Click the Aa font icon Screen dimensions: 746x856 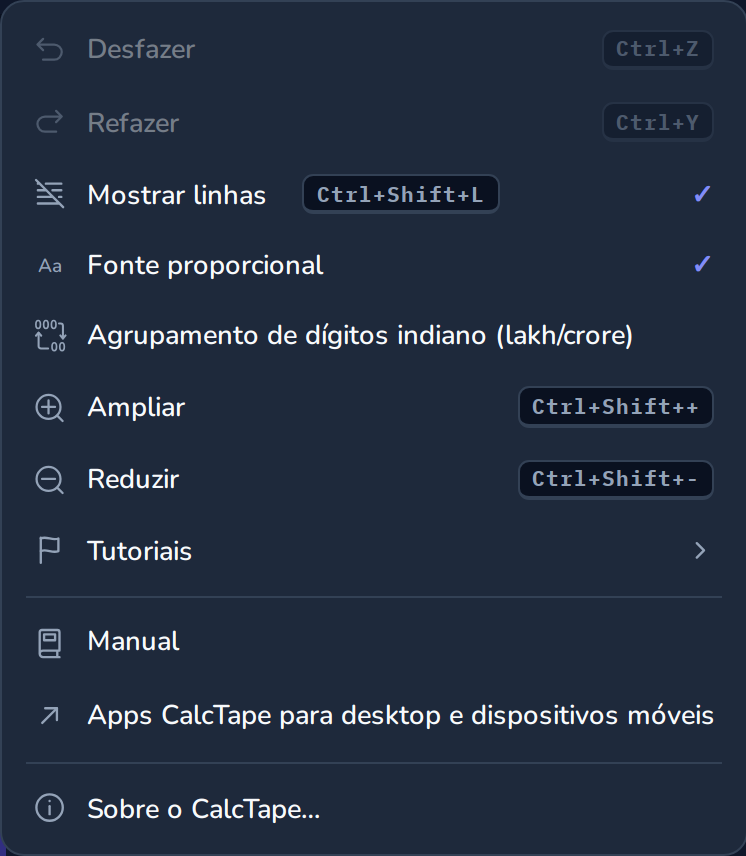(50, 266)
